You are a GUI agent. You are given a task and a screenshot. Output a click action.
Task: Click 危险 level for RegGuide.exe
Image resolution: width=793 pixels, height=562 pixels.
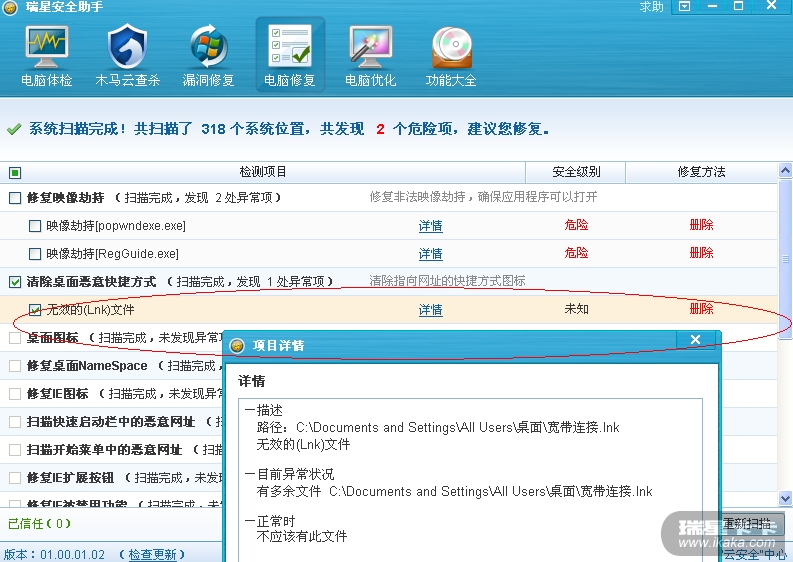(x=576, y=252)
